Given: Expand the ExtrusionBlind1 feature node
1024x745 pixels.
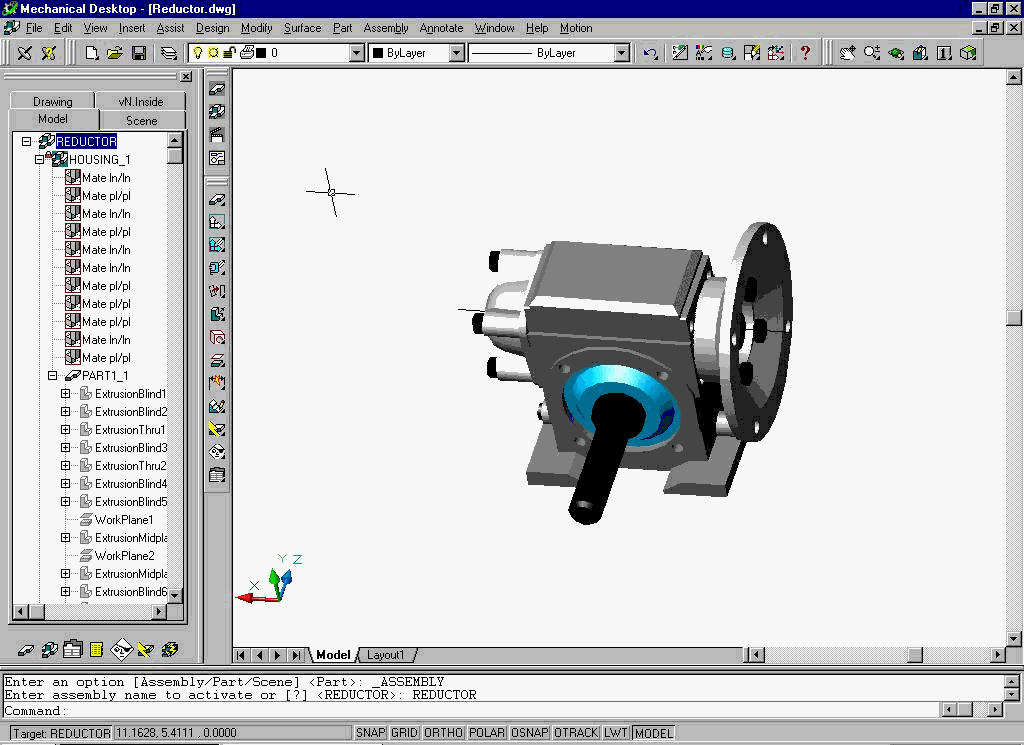Looking at the screenshot, I should [65, 394].
